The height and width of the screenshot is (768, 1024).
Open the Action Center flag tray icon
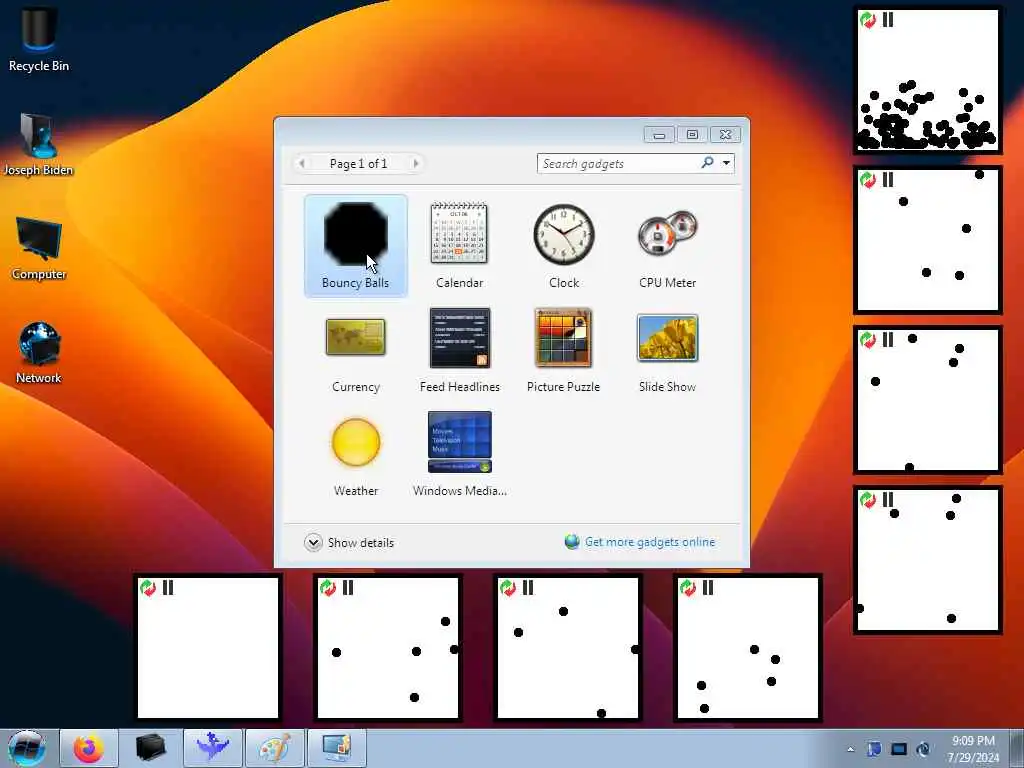click(x=874, y=749)
